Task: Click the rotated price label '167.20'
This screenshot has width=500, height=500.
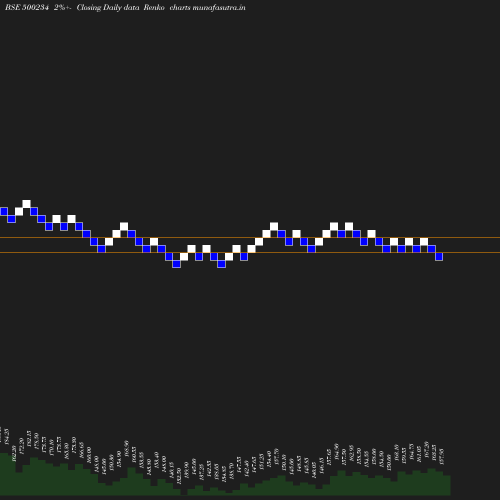Action: click(426, 449)
